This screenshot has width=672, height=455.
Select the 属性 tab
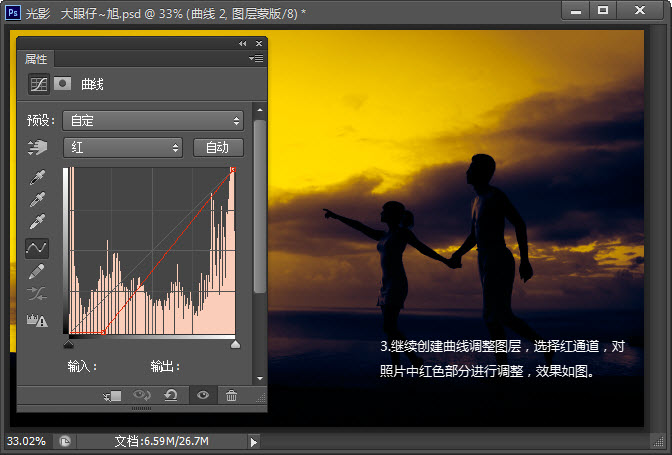point(36,59)
